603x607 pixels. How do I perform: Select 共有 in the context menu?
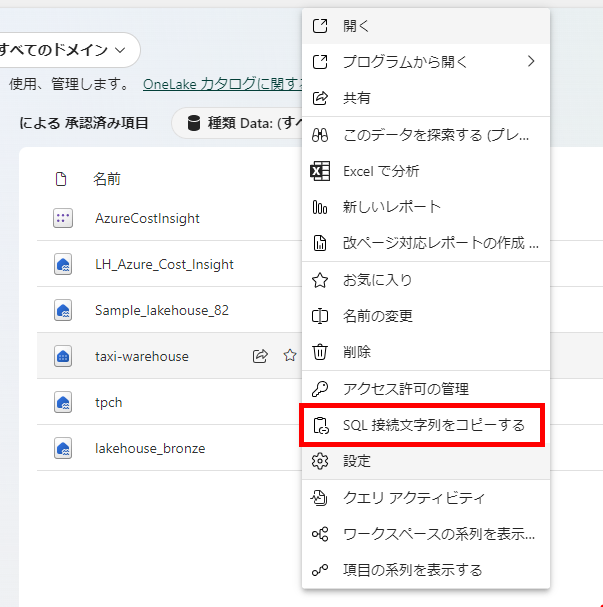426,98
